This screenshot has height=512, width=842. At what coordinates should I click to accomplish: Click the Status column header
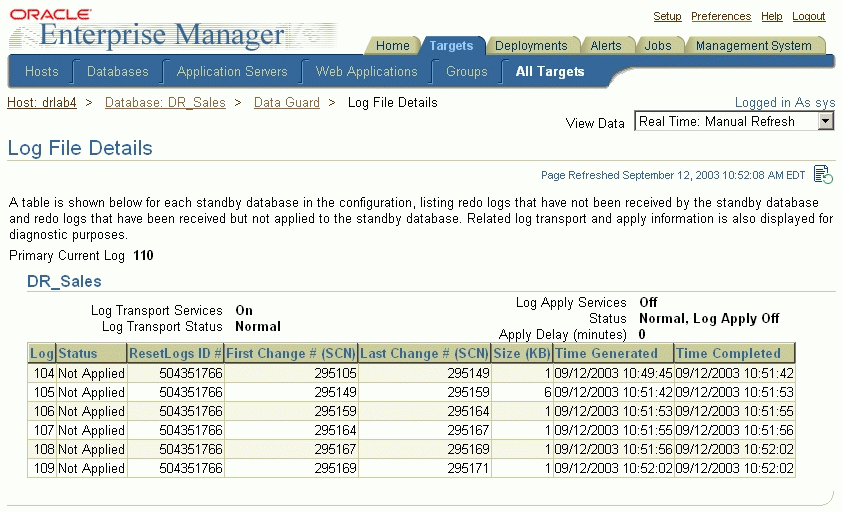pyautogui.click(x=91, y=354)
